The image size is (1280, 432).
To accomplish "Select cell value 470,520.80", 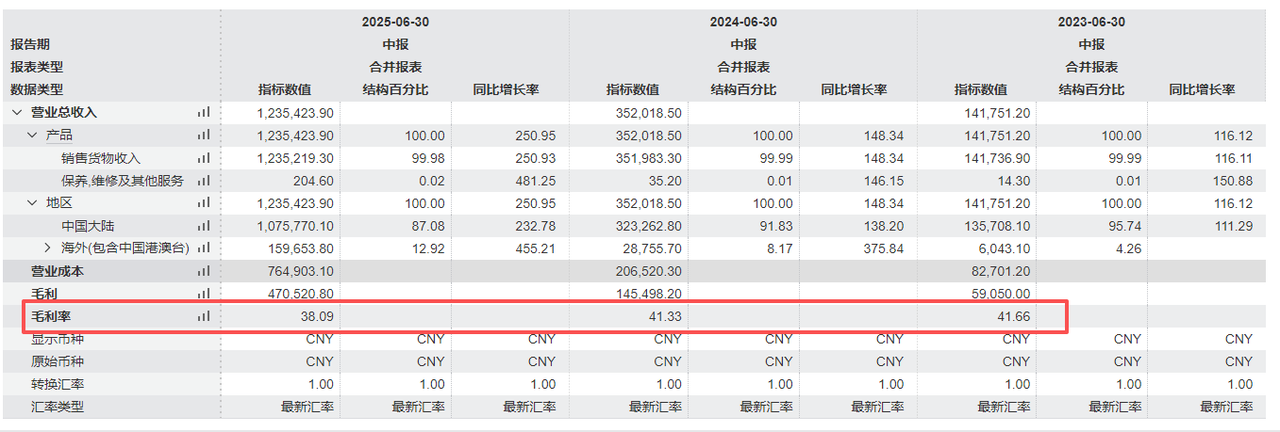I will pos(302,293).
